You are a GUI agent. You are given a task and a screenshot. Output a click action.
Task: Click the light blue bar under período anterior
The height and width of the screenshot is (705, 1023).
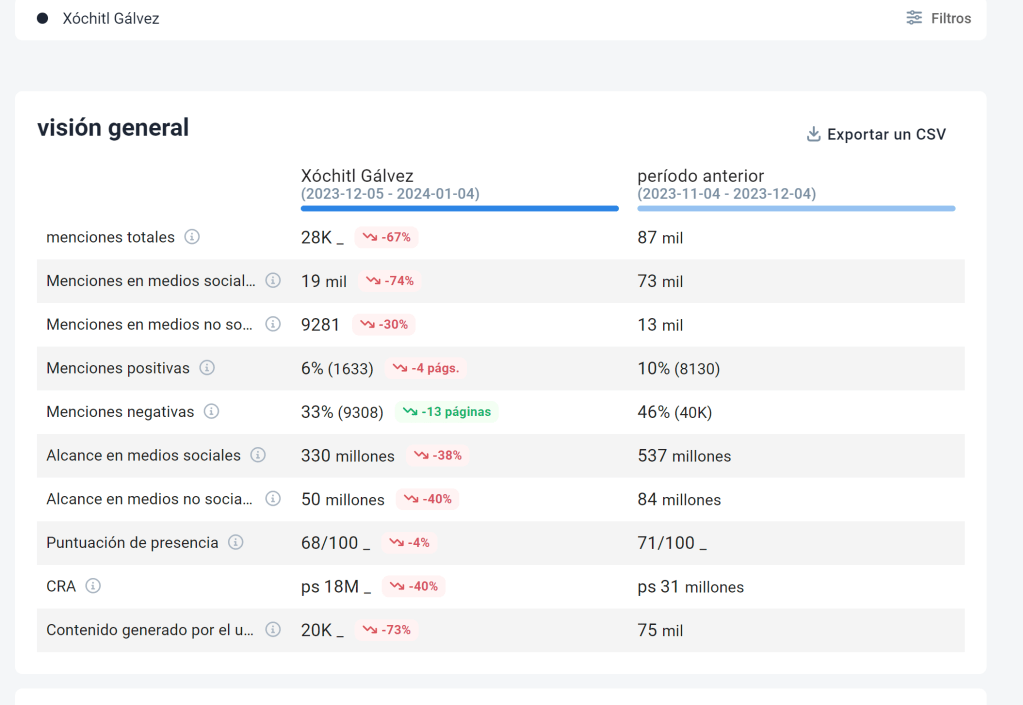click(796, 208)
